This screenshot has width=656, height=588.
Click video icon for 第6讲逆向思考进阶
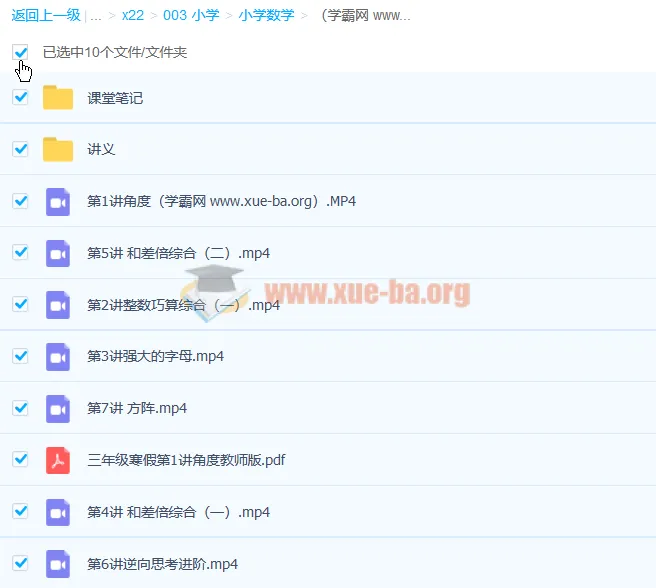pyautogui.click(x=58, y=564)
